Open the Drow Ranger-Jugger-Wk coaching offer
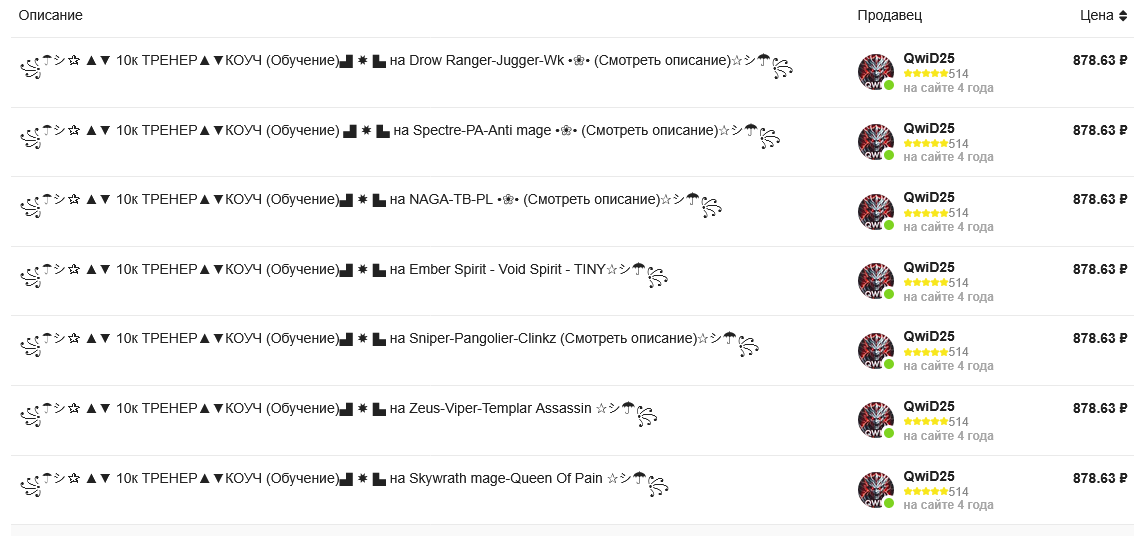The height and width of the screenshot is (536, 1134). (406, 66)
